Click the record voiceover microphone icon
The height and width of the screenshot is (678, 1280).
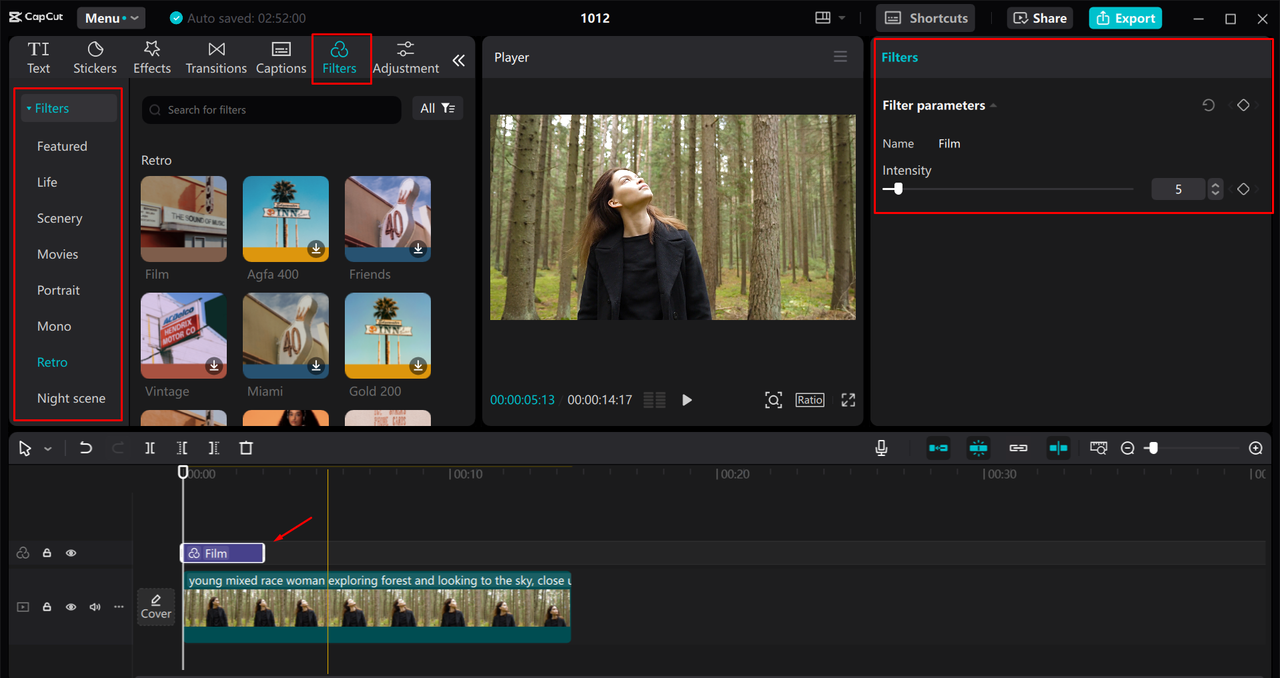(881, 448)
